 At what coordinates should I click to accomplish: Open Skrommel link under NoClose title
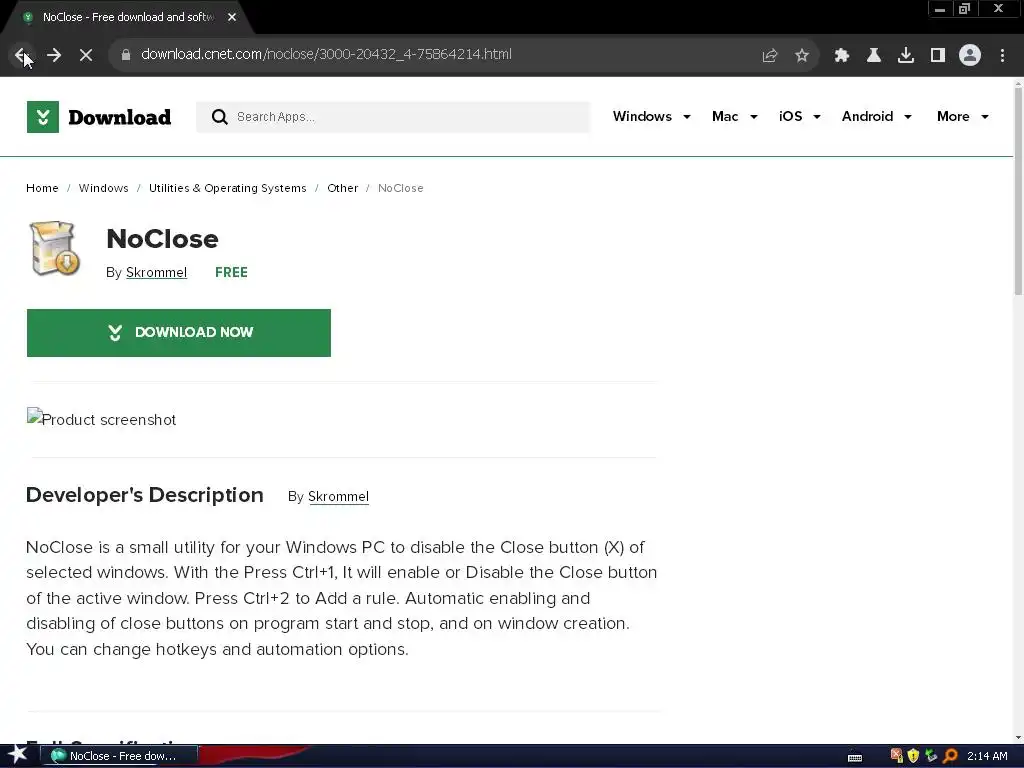click(156, 272)
